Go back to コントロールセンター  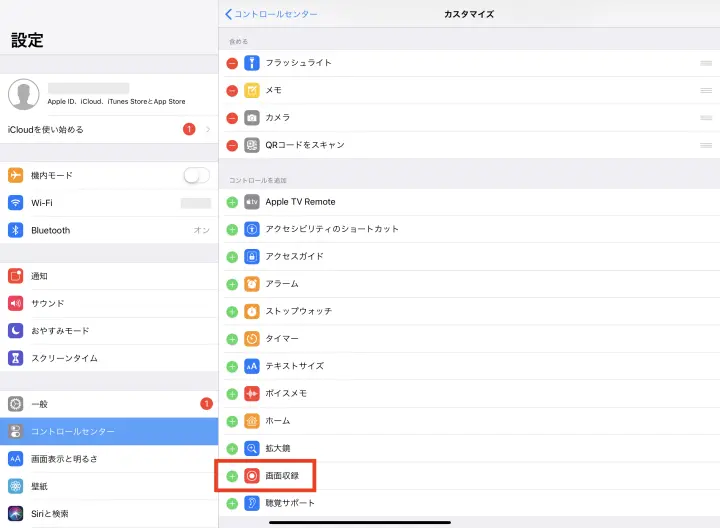[x=271, y=14]
